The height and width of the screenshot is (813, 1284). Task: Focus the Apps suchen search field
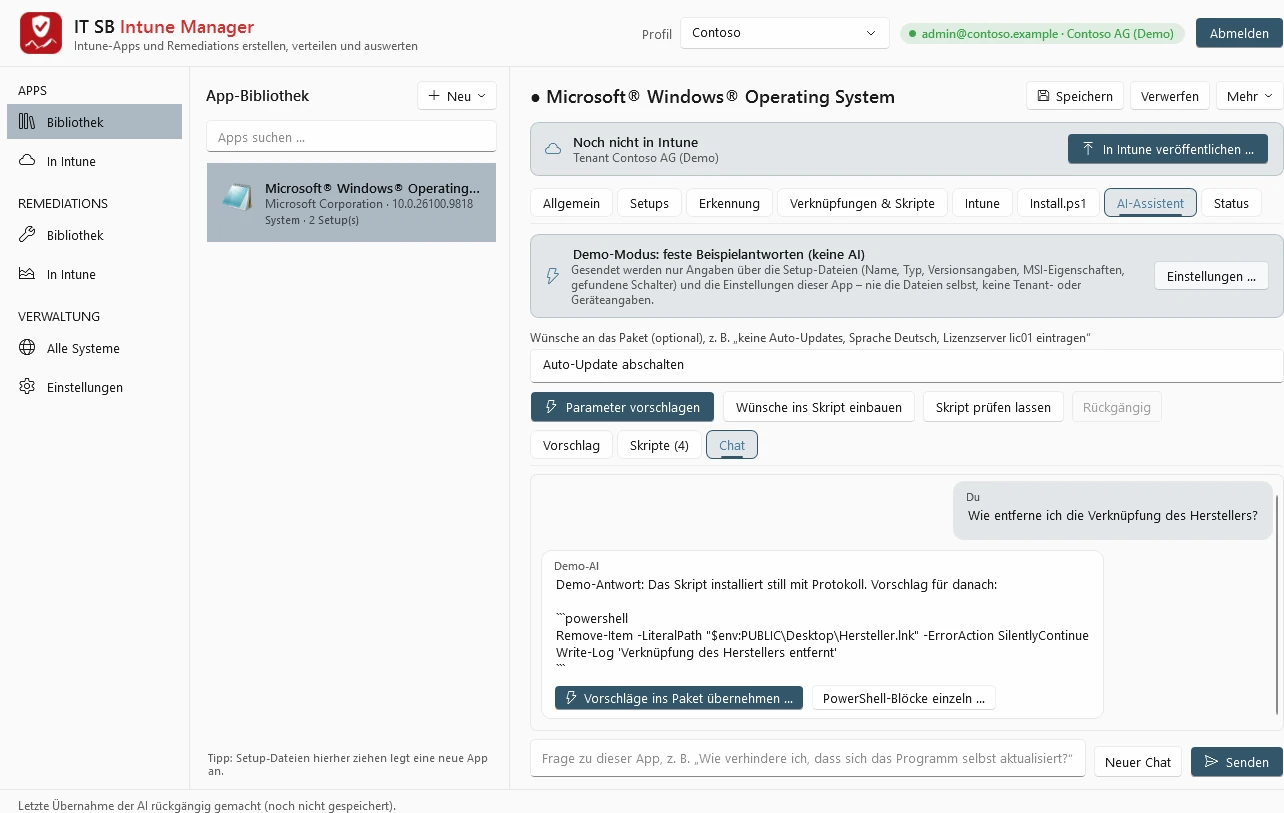click(351, 137)
